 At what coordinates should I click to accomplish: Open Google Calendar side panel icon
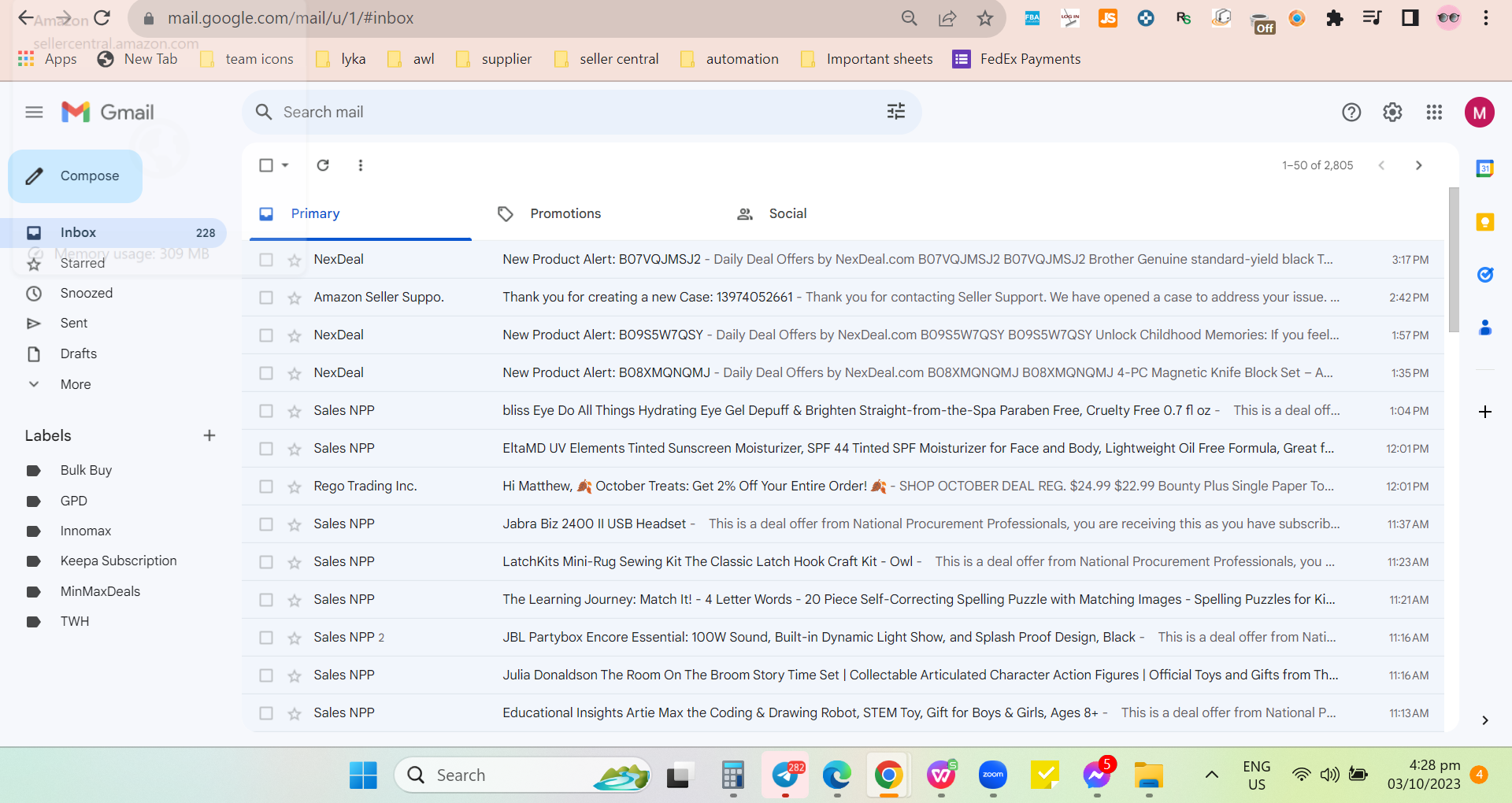(1485, 168)
